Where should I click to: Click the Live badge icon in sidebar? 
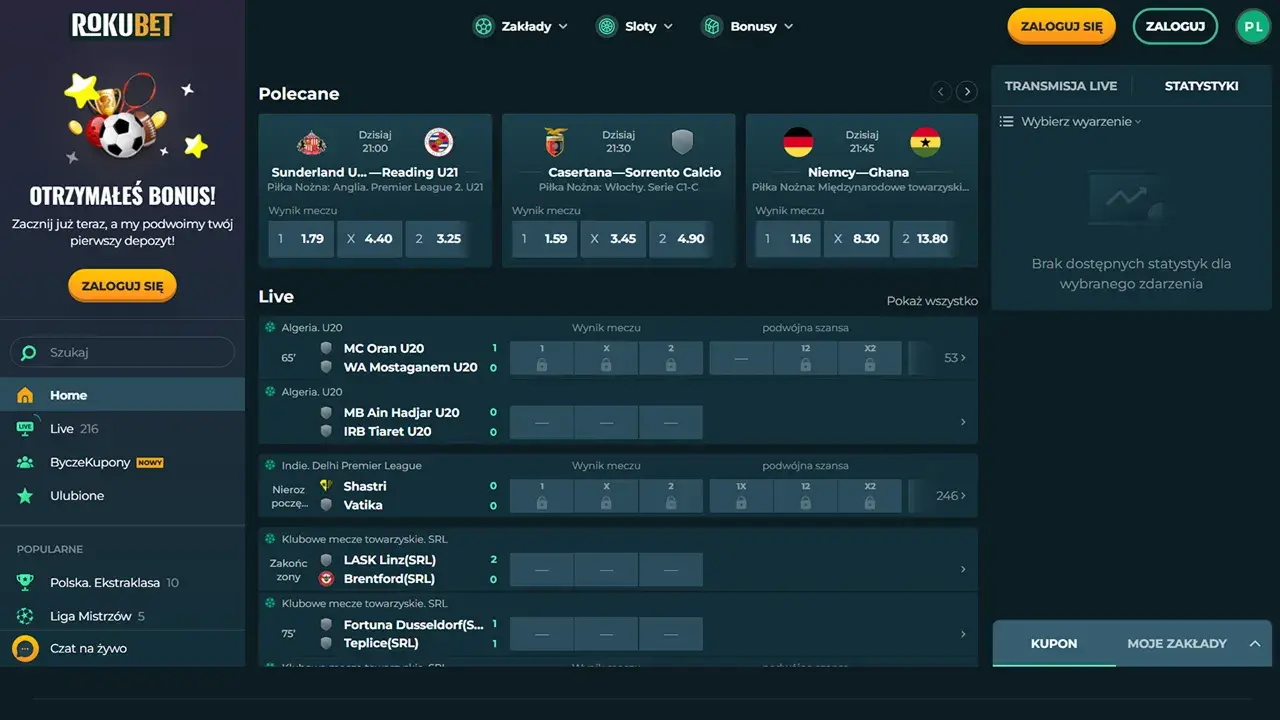(x=26, y=428)
